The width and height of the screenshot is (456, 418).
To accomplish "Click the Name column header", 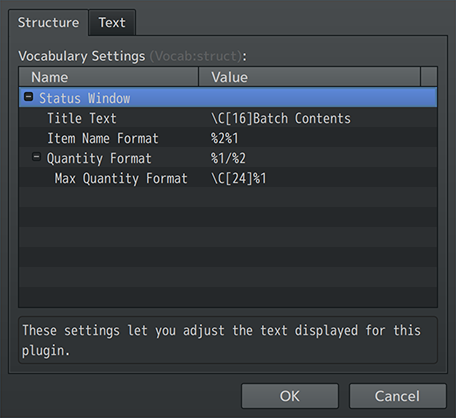I will point(109,77).
